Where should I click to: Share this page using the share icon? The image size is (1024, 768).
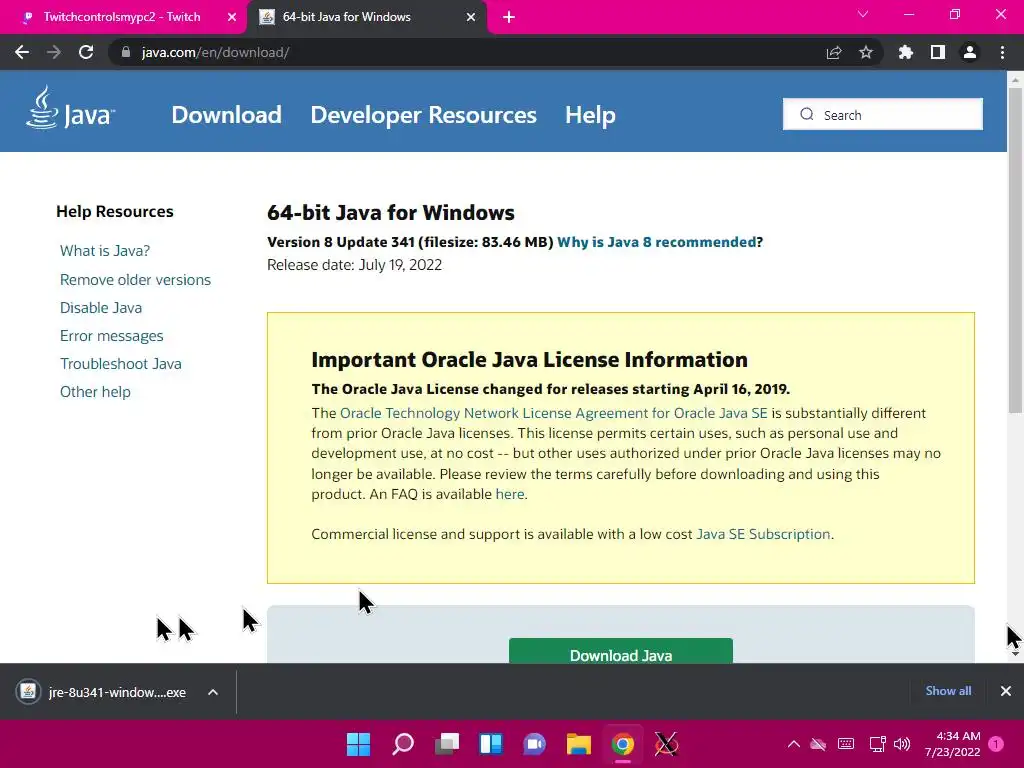coord(834,52)
